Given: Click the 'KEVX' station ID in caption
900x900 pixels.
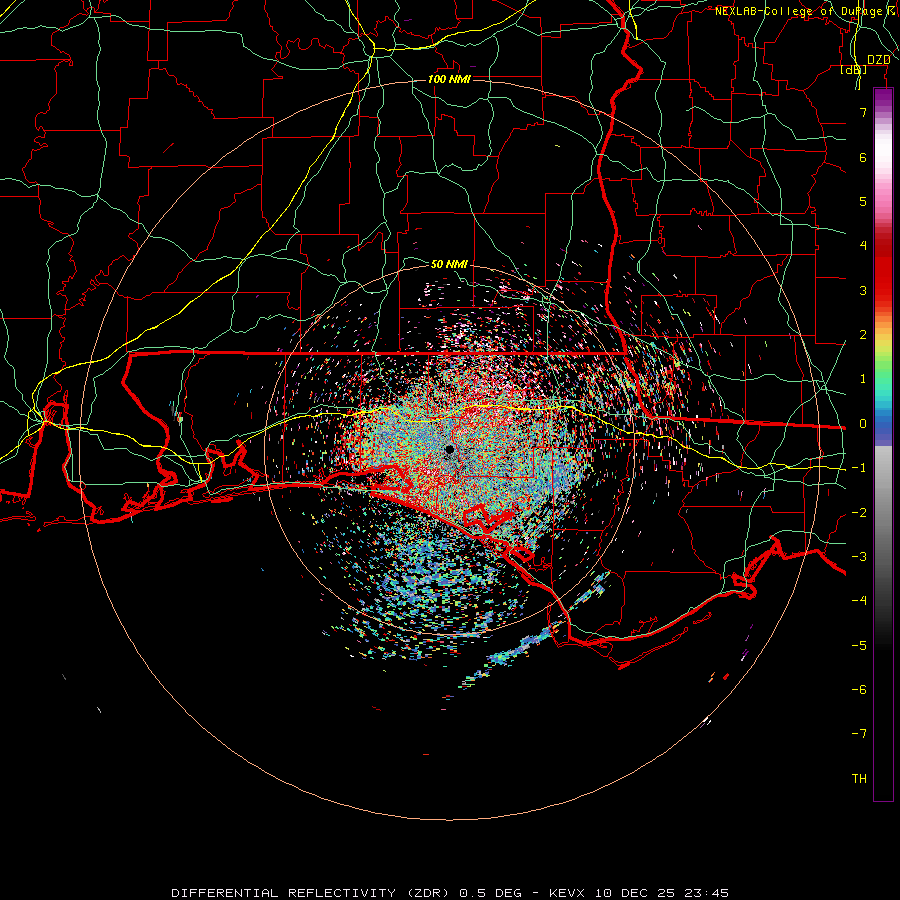Looking at the screenshot, I should click(567, 893).
